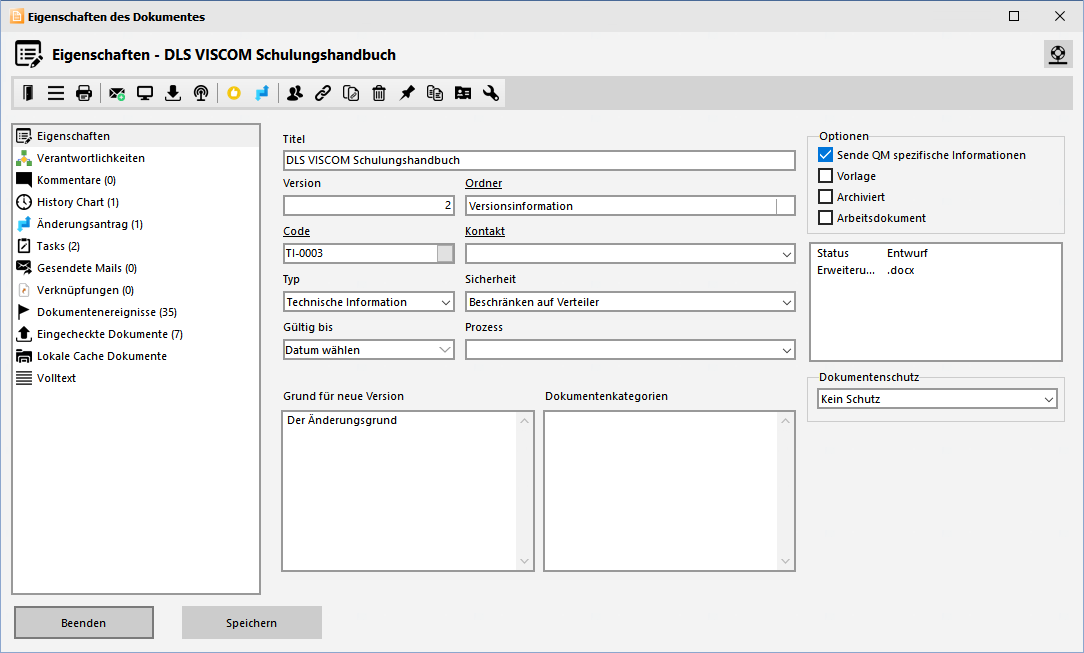Click Speichern button
The height and width of the screenshot is (653, 1084).
click(x=252, y=623)
